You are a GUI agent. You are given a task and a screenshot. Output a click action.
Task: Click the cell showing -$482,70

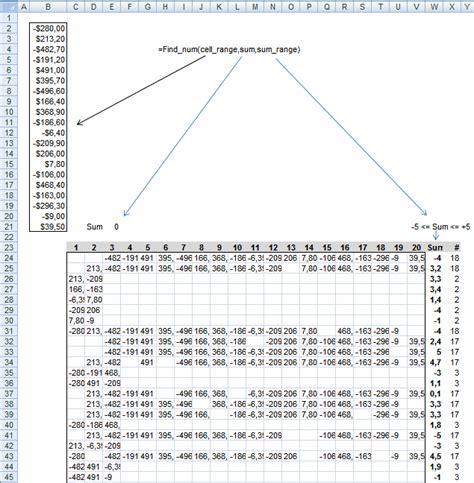pos(48,49)
